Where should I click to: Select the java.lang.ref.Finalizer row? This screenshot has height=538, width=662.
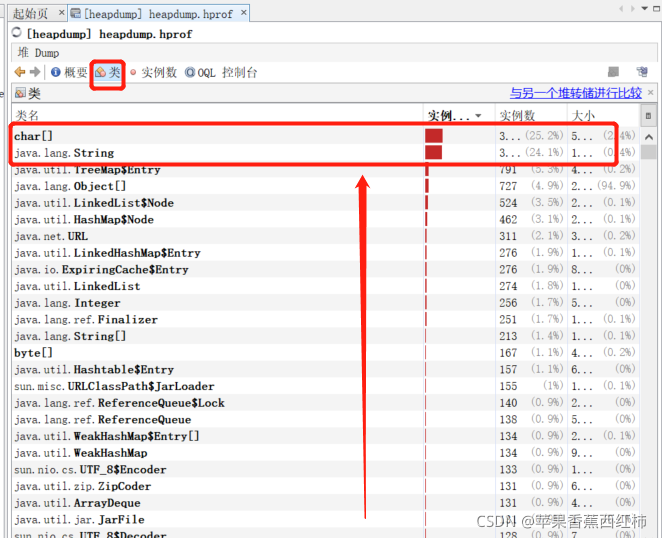(x=325, y=319)
